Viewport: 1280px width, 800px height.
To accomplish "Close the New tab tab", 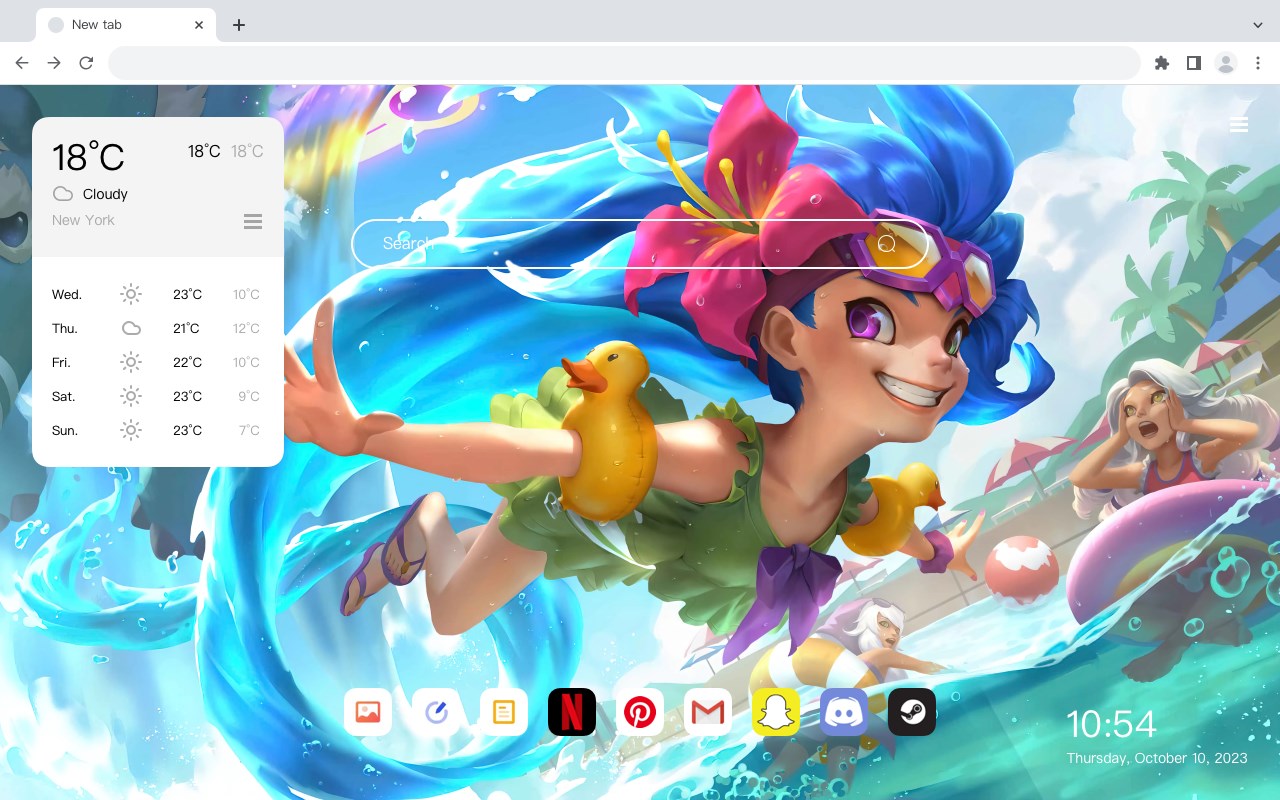I will (x=200, y=25).
